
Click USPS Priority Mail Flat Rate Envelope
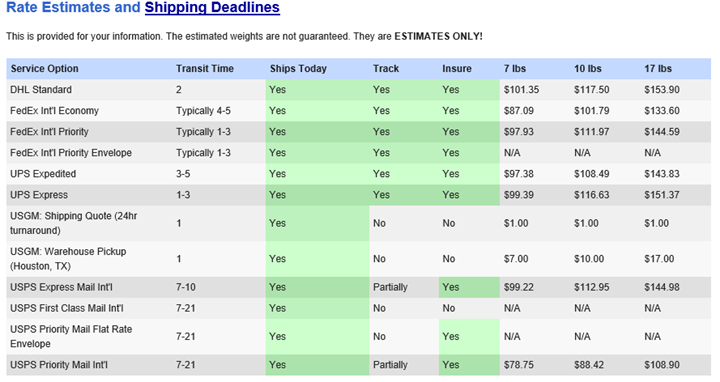(x=71, y=337)
